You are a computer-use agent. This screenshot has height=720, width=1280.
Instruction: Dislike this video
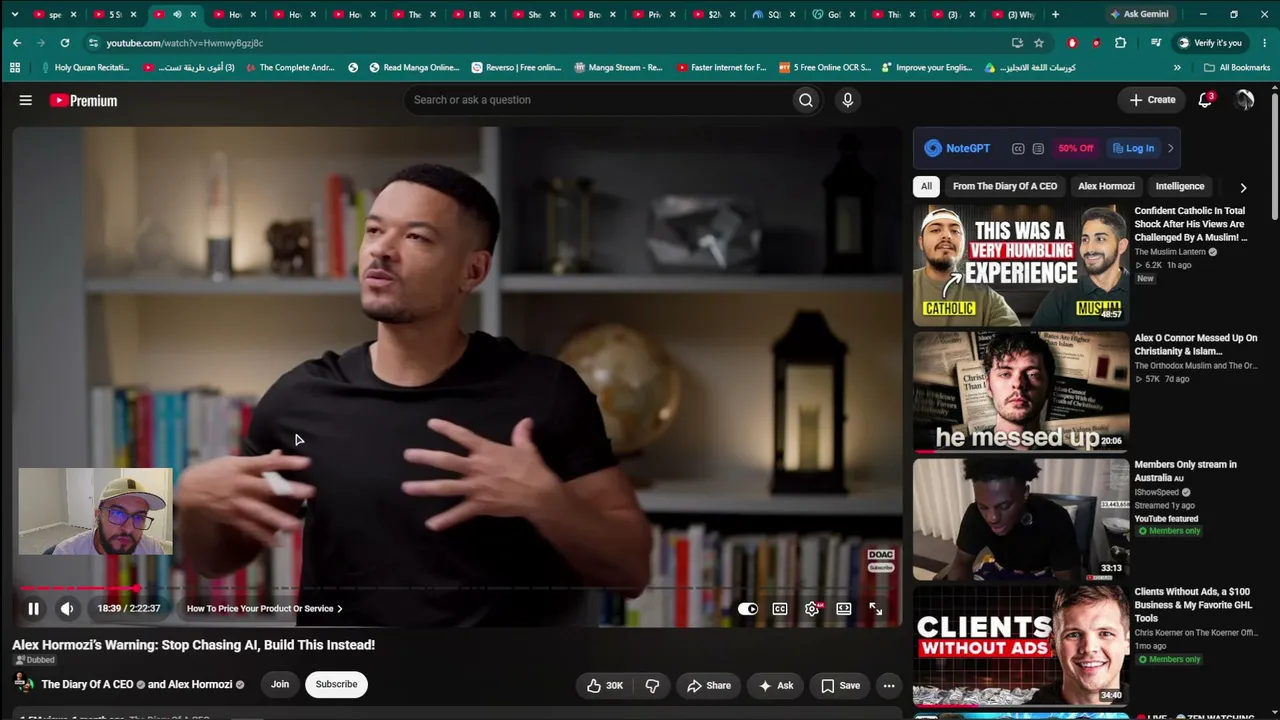pyautogui.click(x=652, y=685)
